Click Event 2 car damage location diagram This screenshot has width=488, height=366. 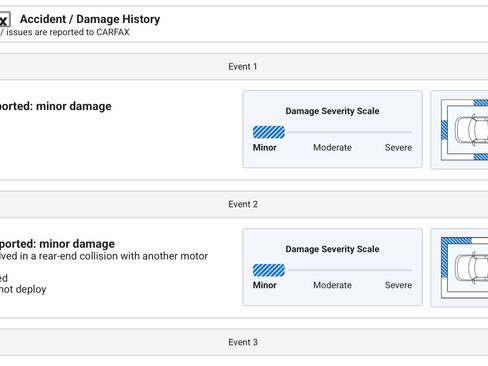coord(464,268)
